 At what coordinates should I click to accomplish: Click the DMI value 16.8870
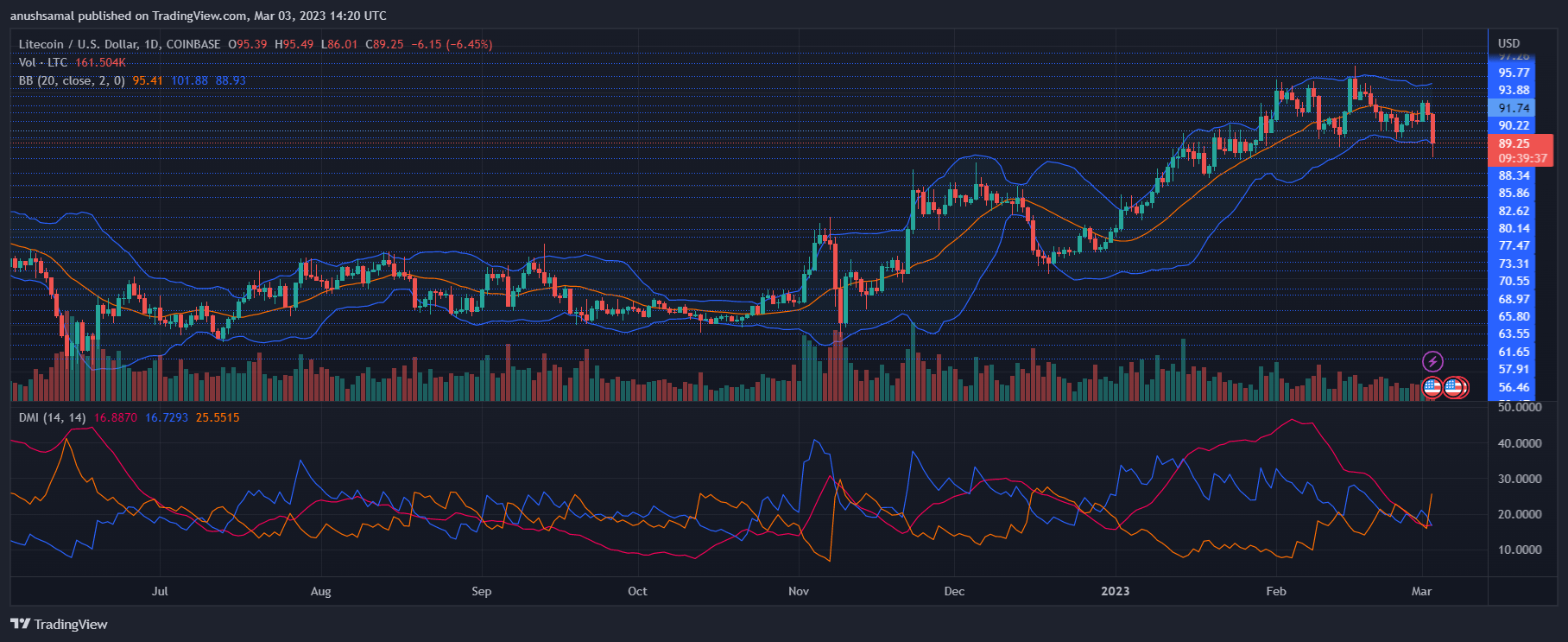116,417
